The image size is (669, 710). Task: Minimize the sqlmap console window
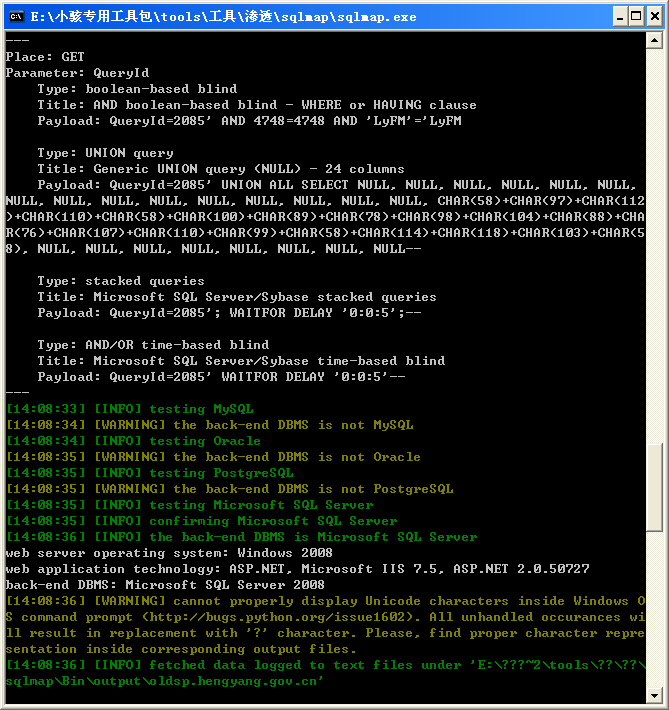[x=620, y=17]
